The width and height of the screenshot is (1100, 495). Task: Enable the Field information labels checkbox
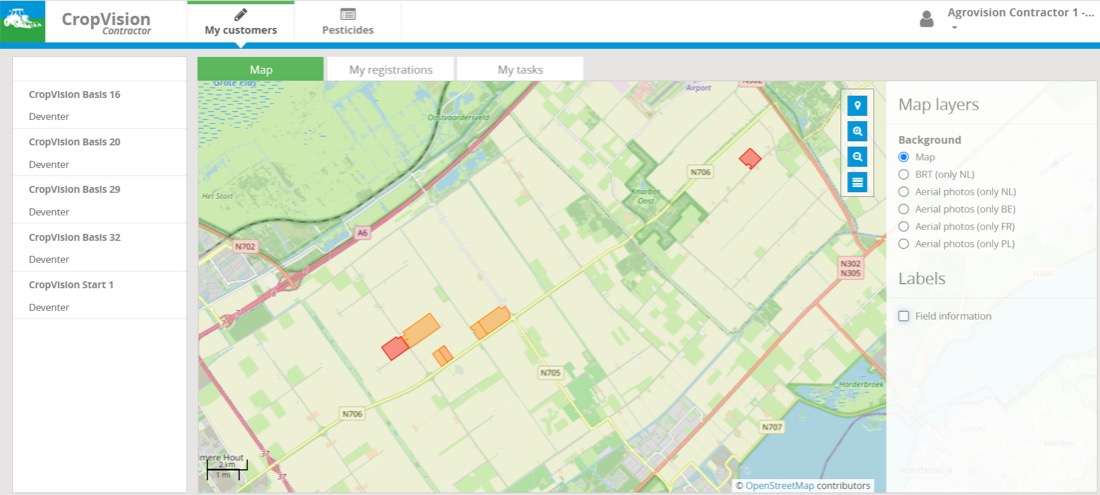[904, 316]
